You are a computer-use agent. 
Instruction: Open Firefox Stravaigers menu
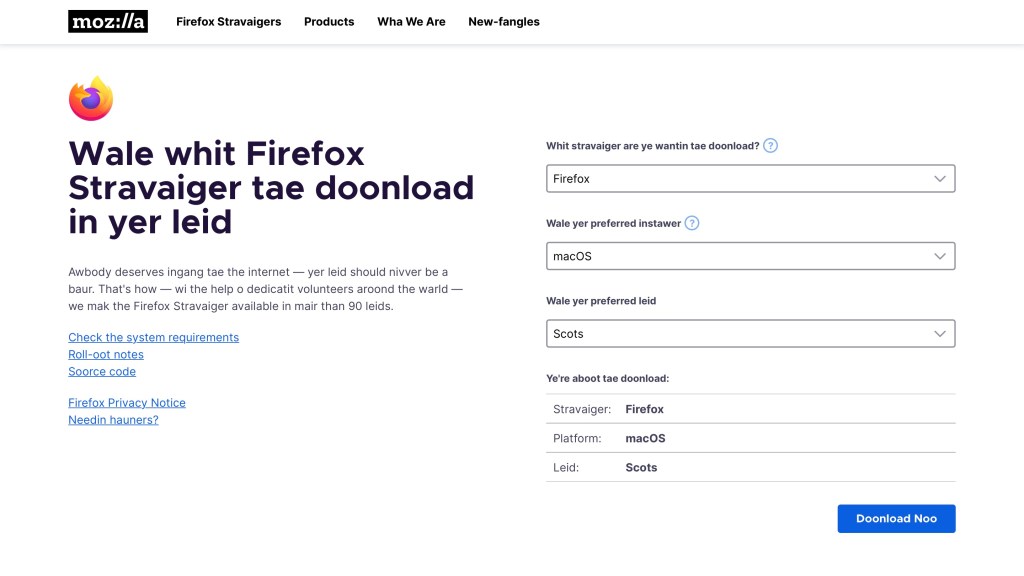tap(228, 22)
